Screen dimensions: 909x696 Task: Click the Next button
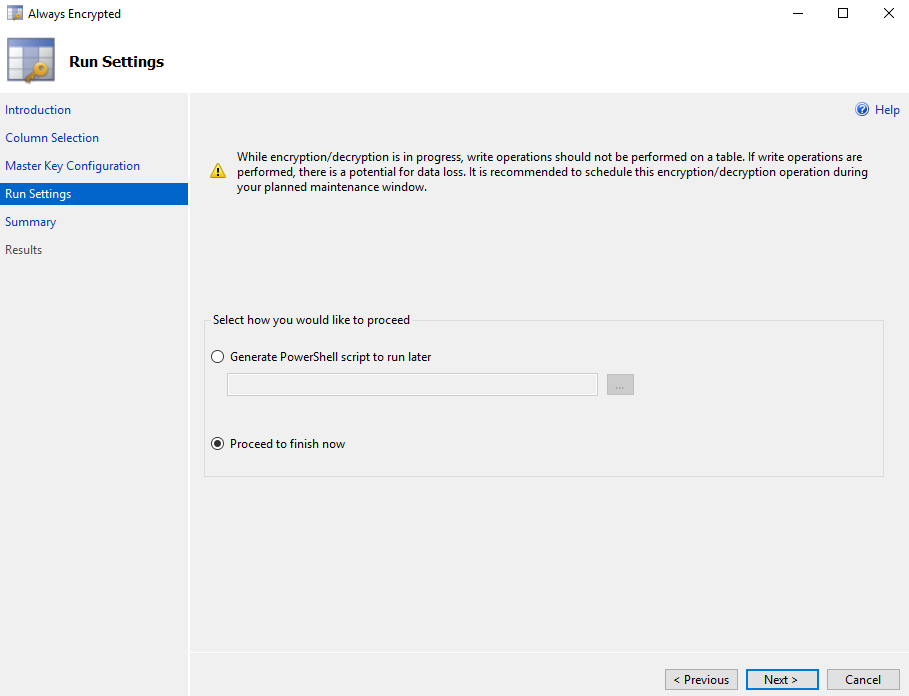782,680
